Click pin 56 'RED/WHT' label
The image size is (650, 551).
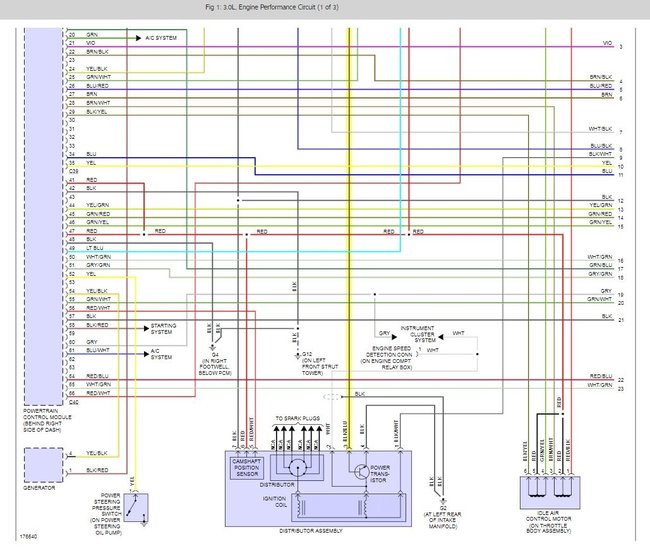98,308
